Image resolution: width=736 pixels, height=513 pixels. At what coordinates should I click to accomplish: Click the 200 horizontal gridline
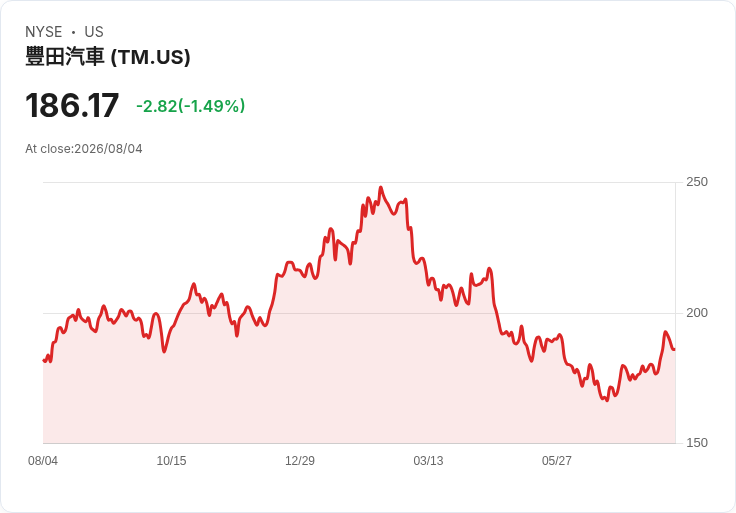click(x=359, y=313)
